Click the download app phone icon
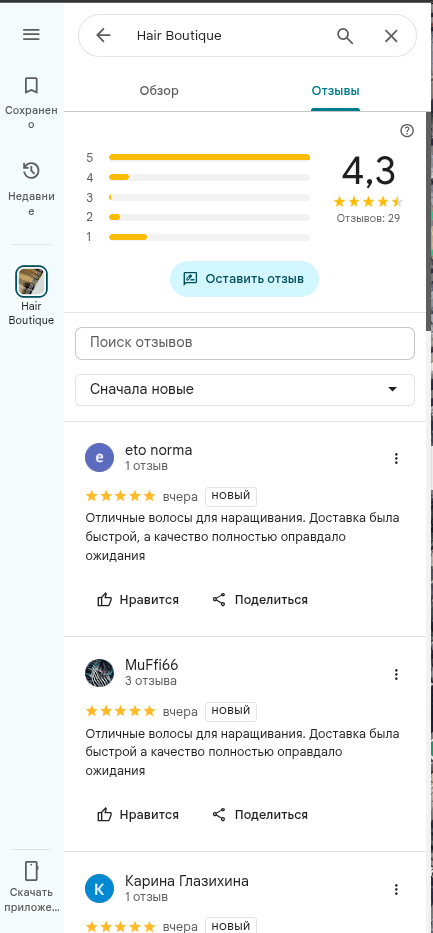Screen dimensions: 433x933 [31, 871]
